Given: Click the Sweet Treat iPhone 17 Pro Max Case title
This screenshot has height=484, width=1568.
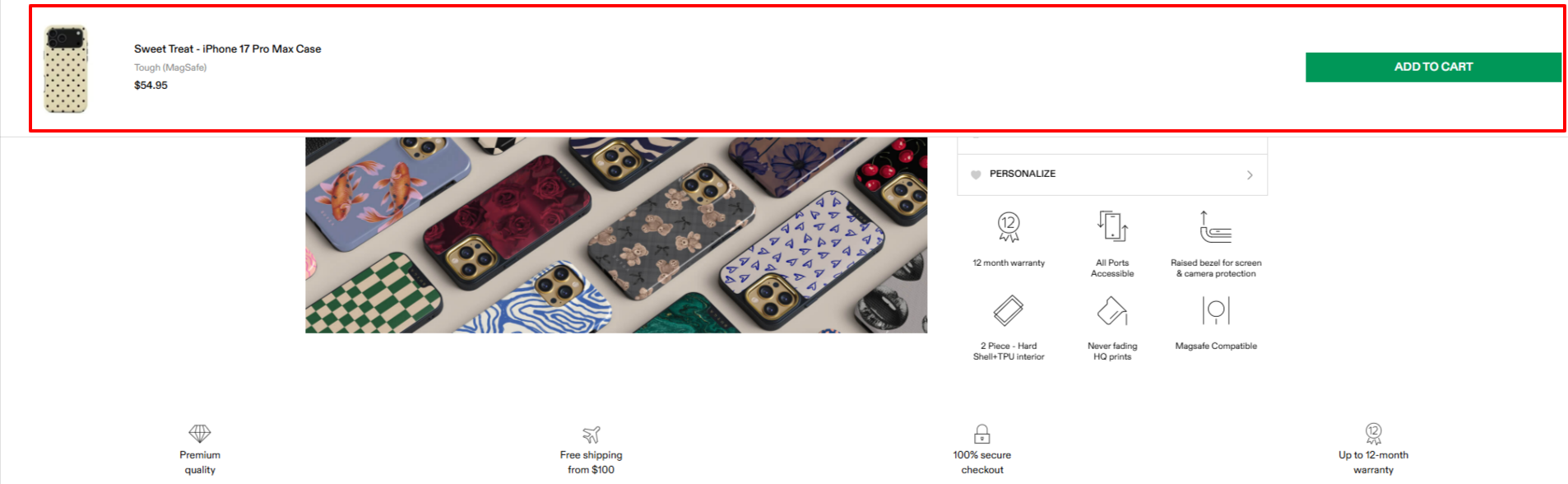Looking at the screenshot, I should (x=228, y=49).
